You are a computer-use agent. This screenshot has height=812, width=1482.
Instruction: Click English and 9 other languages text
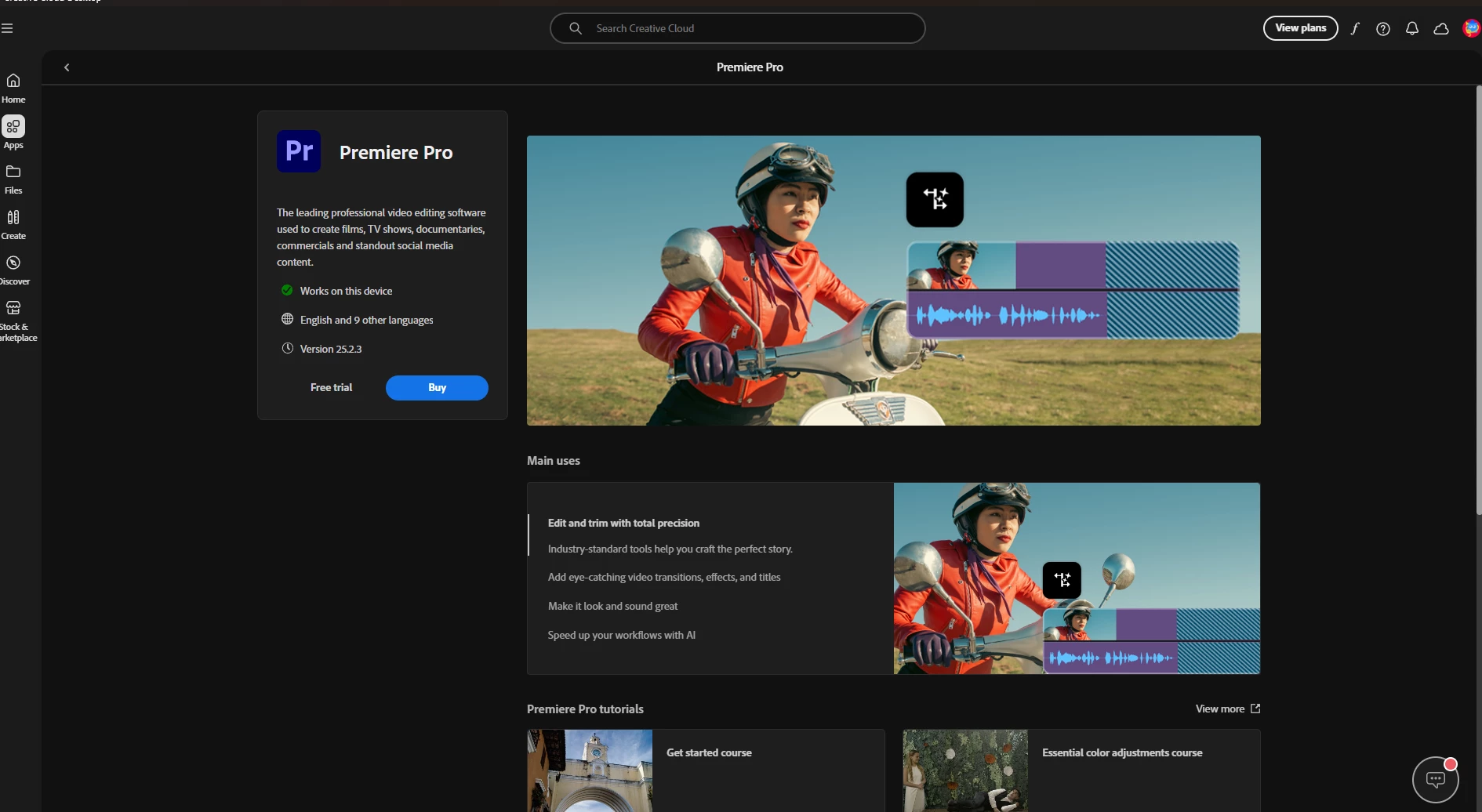[366, 320]
